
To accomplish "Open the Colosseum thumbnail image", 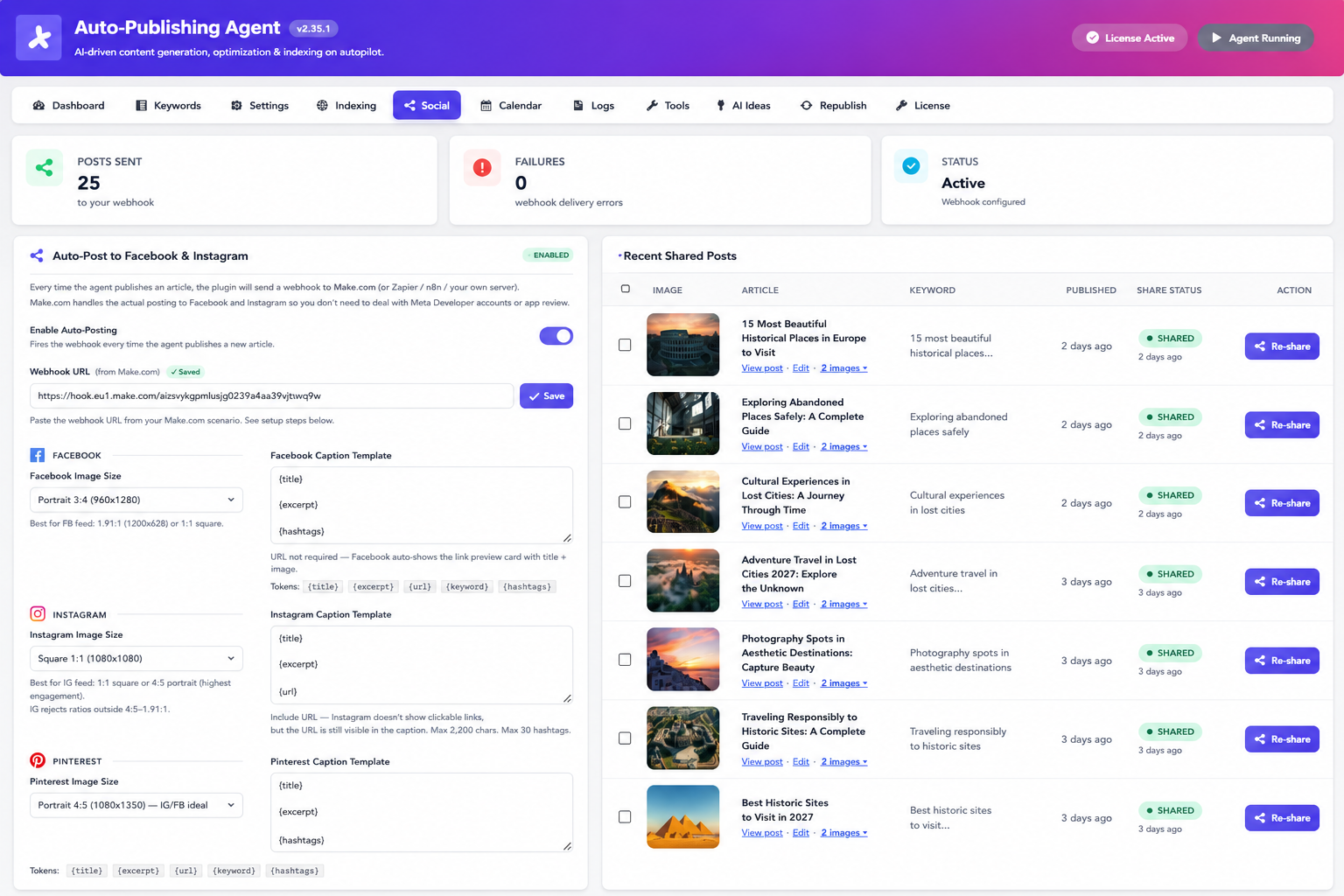I will pos(682,345).
